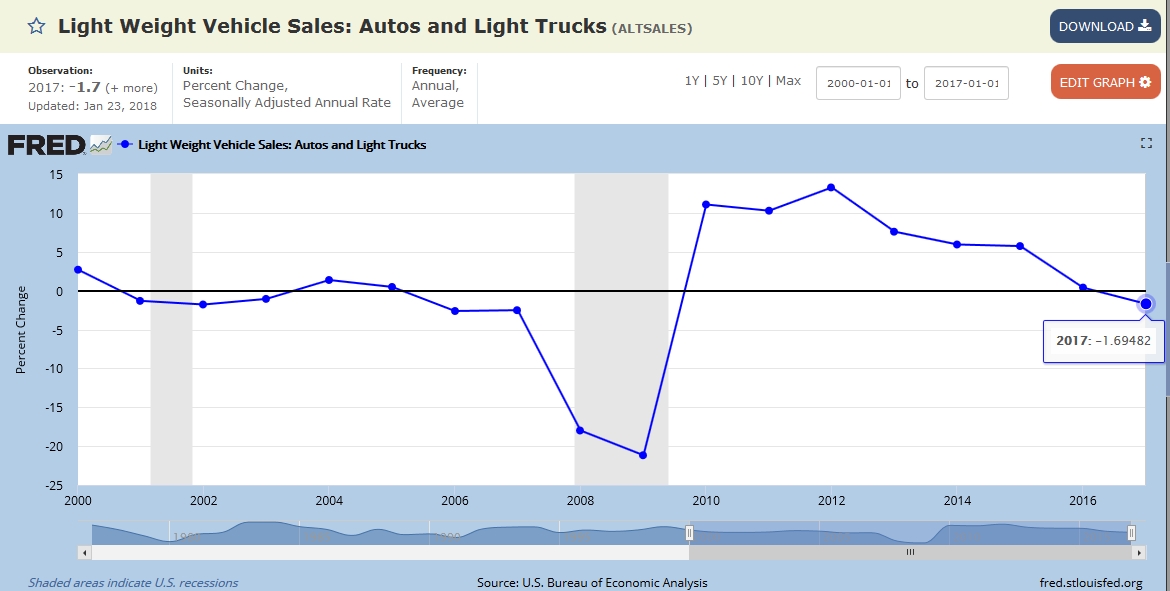
Task: Open the DOWNLOAD menu
Action: tap(1104, 26)
